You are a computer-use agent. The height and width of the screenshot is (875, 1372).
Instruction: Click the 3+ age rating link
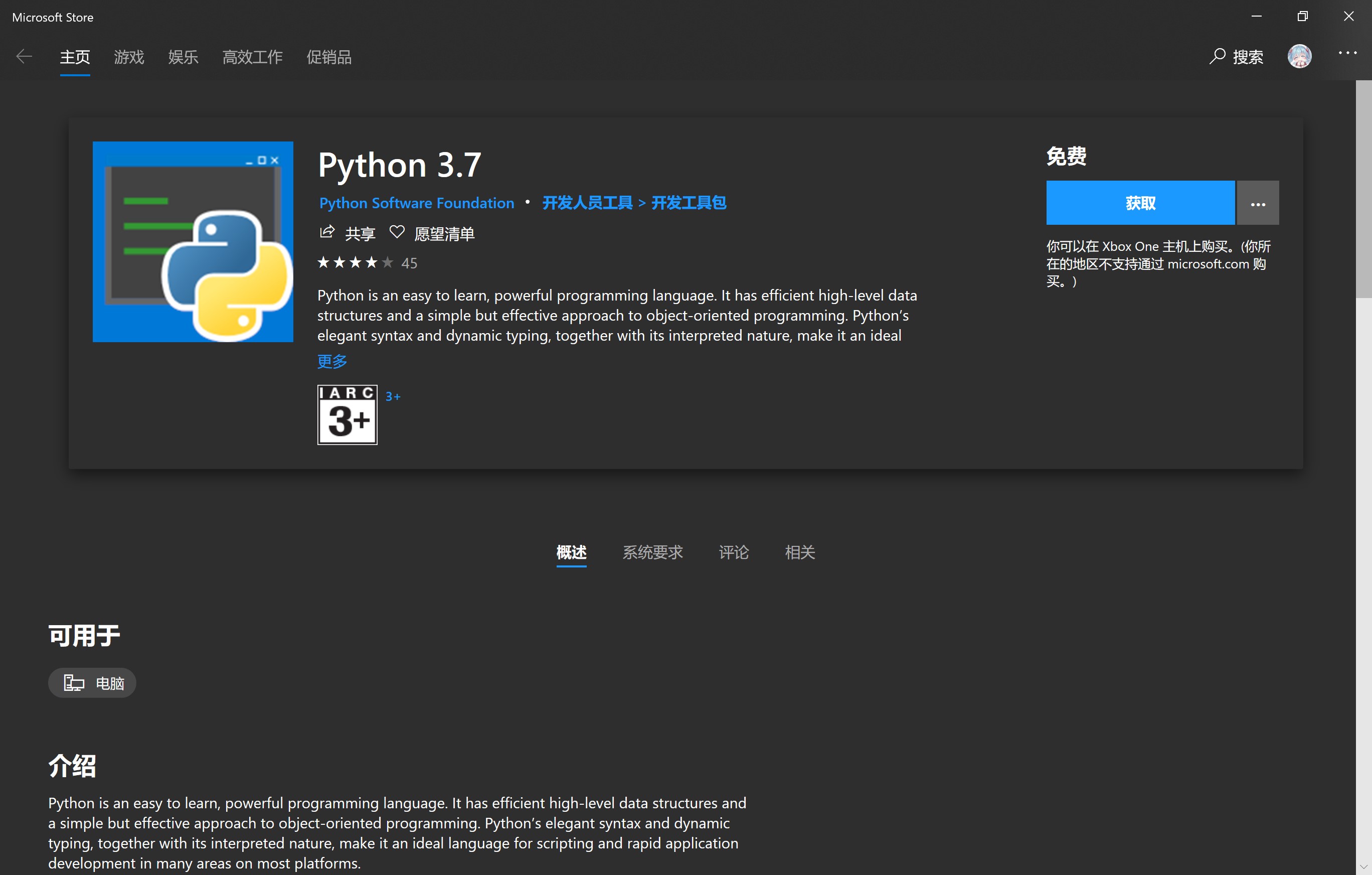point(393,396)
